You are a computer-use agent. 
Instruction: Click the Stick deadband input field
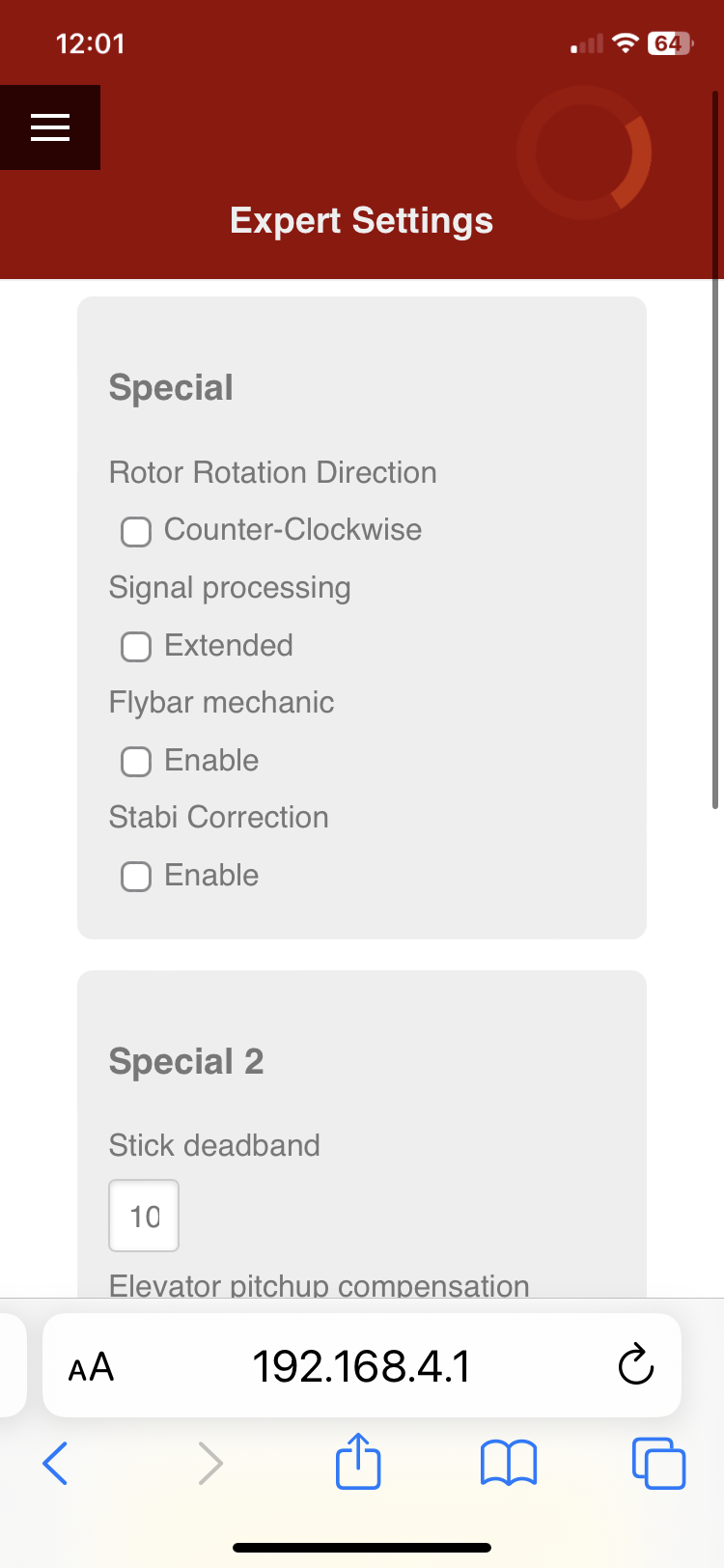pos(144,1216)
